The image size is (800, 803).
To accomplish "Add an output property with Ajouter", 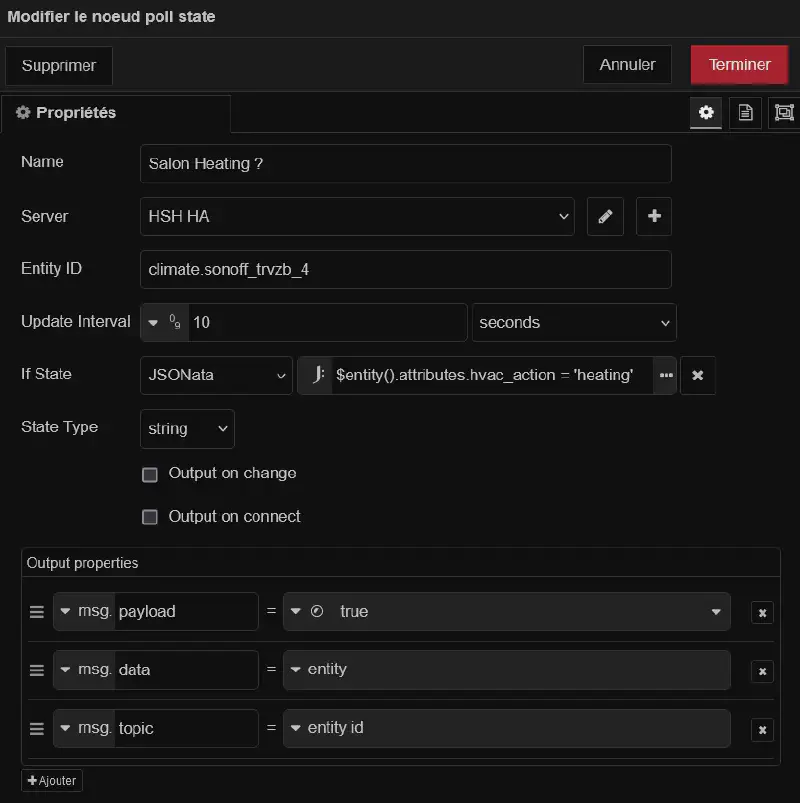I will (51, 780).
